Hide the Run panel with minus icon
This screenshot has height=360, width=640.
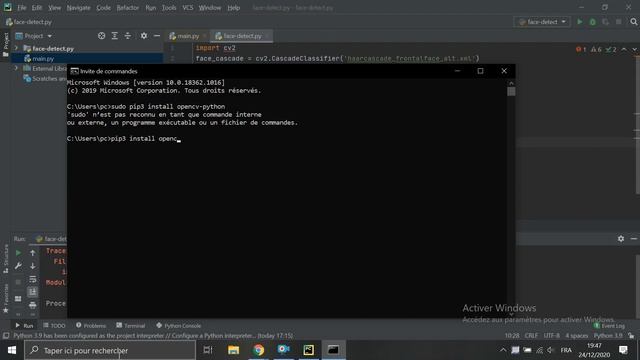coord(634,239)
